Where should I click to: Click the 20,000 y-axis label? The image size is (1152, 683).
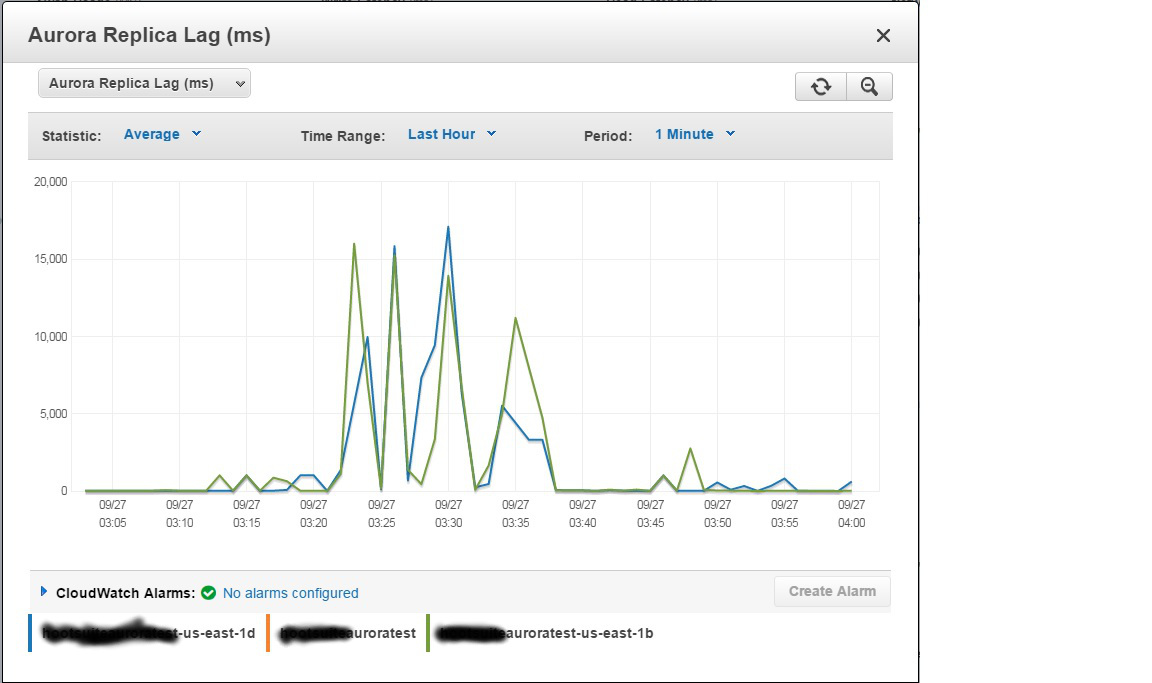(51, 182)
